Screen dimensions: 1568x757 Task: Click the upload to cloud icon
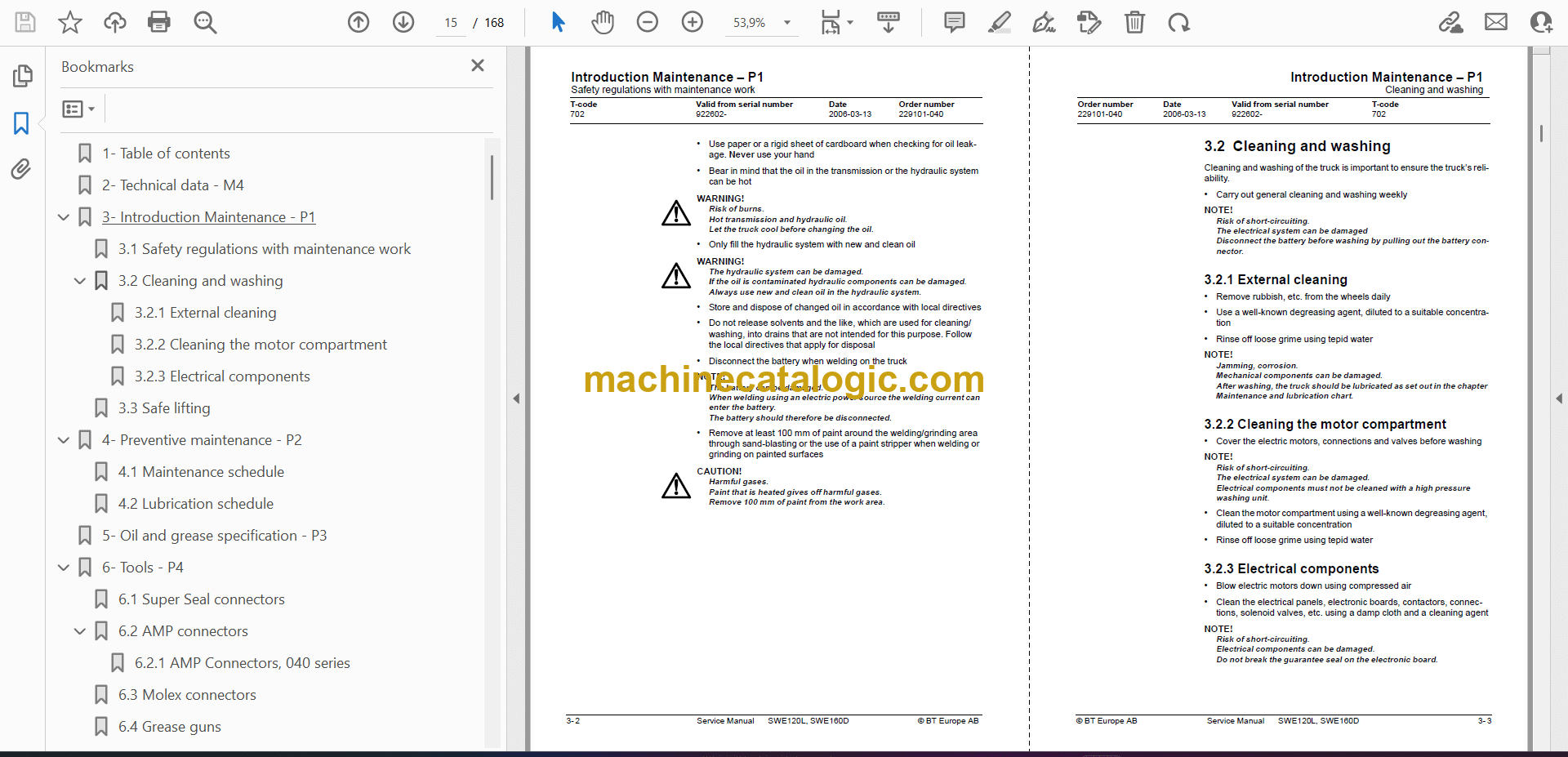tap(115, 22)
